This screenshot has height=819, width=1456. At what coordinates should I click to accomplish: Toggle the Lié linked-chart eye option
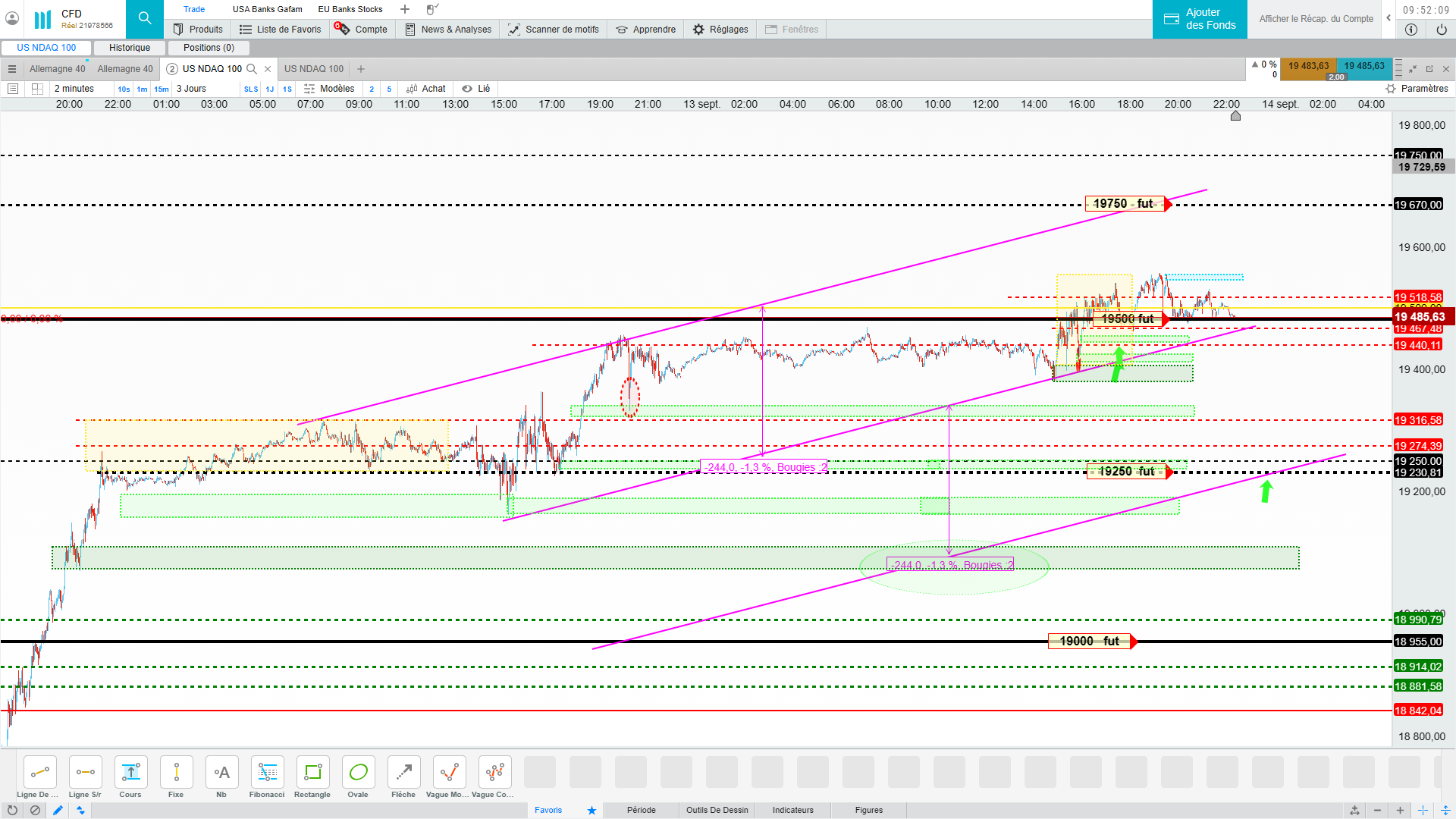(x=476, y=89)
